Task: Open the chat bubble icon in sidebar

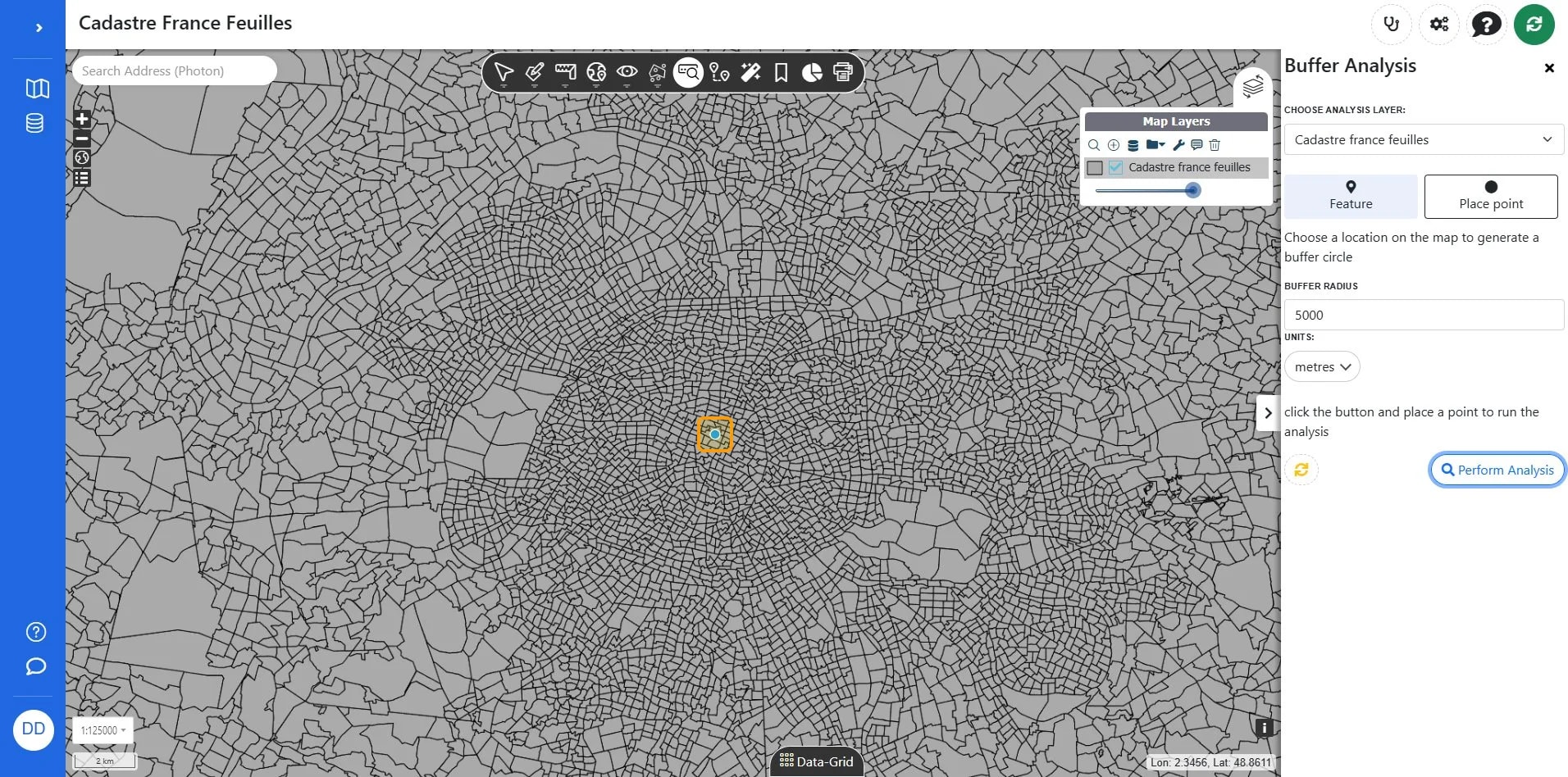Action: point(36,666)
